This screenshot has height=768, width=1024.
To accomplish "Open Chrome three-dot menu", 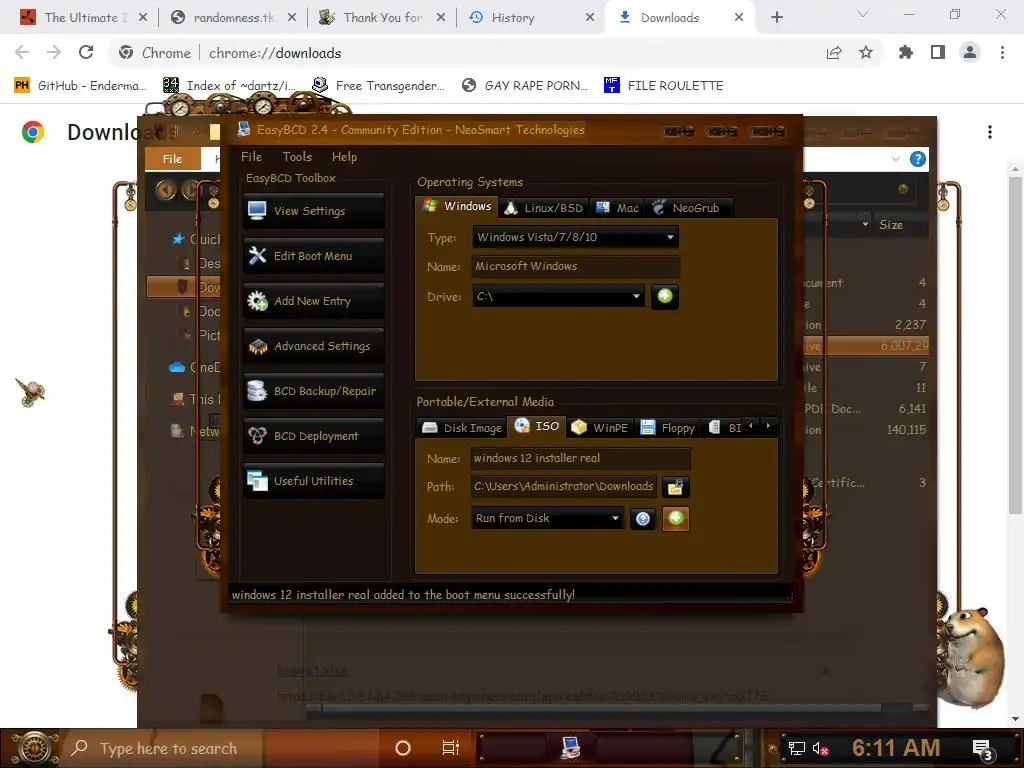I will tap(1002, 52).
